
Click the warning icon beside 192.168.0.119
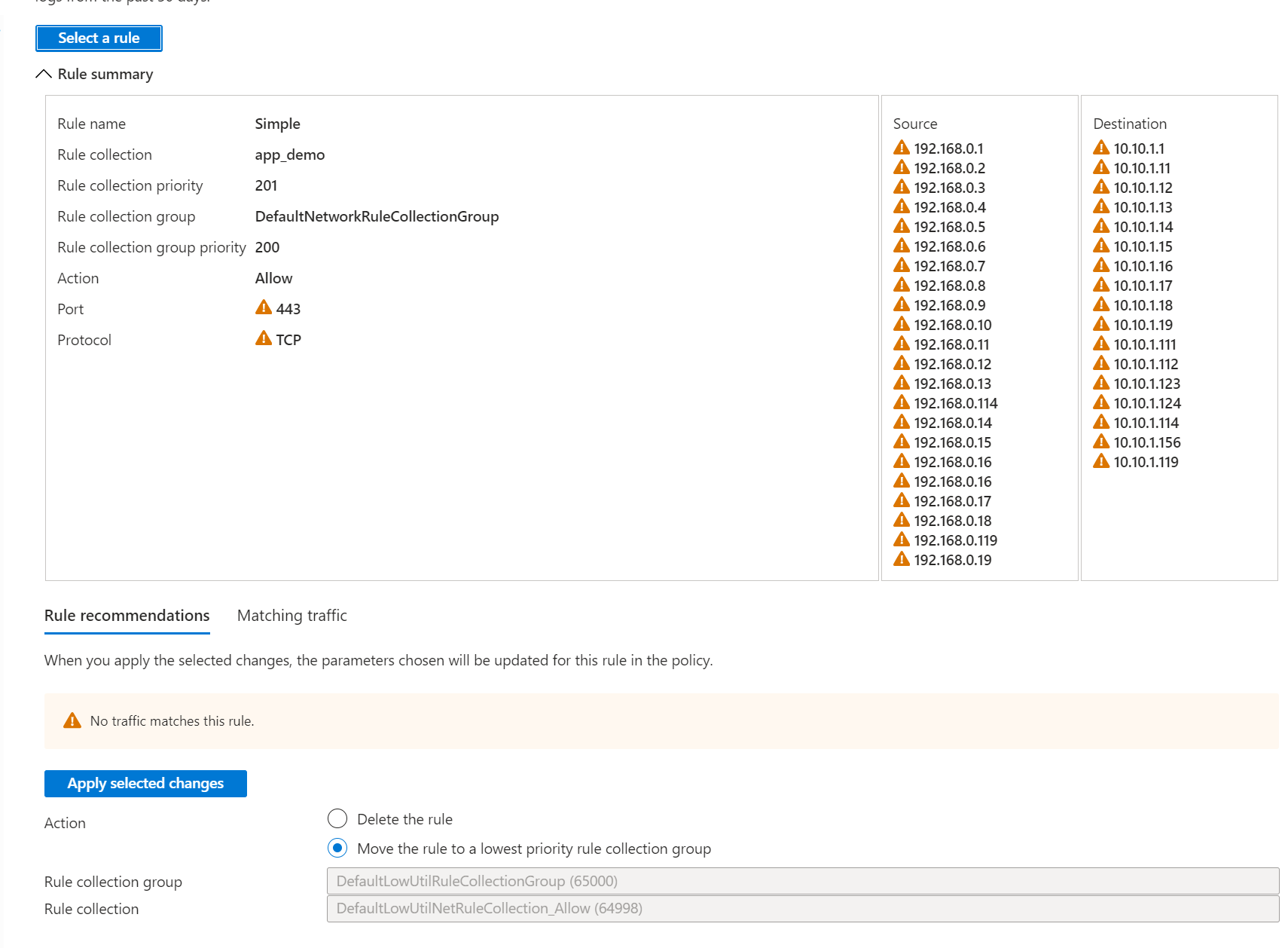[902, 540]
